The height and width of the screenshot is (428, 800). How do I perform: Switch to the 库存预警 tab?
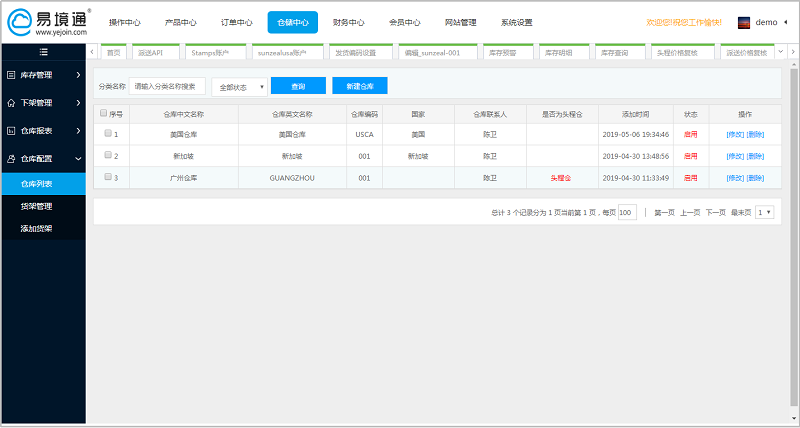(508, 52)
